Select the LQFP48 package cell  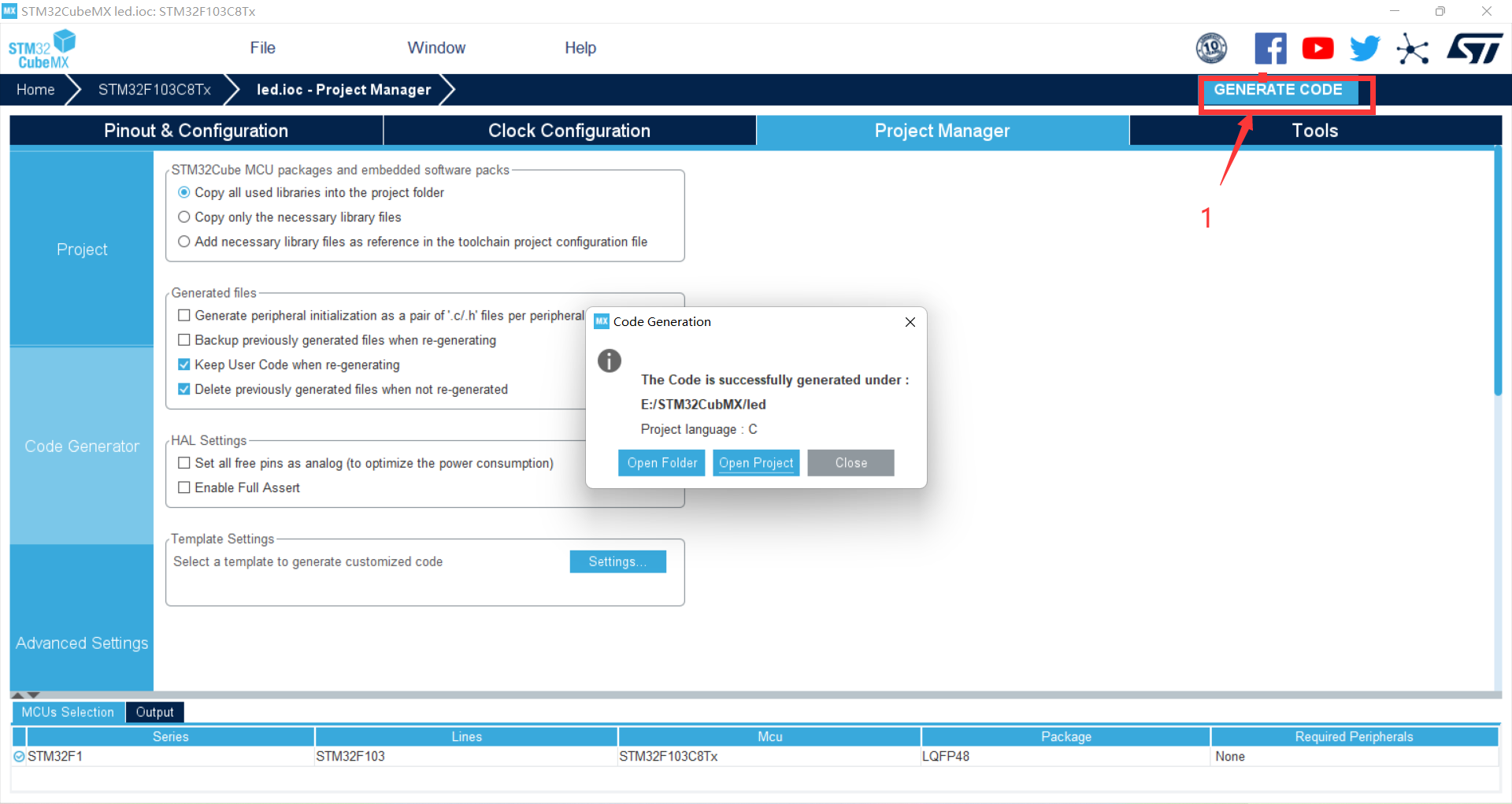click(x=1065, y=756)
